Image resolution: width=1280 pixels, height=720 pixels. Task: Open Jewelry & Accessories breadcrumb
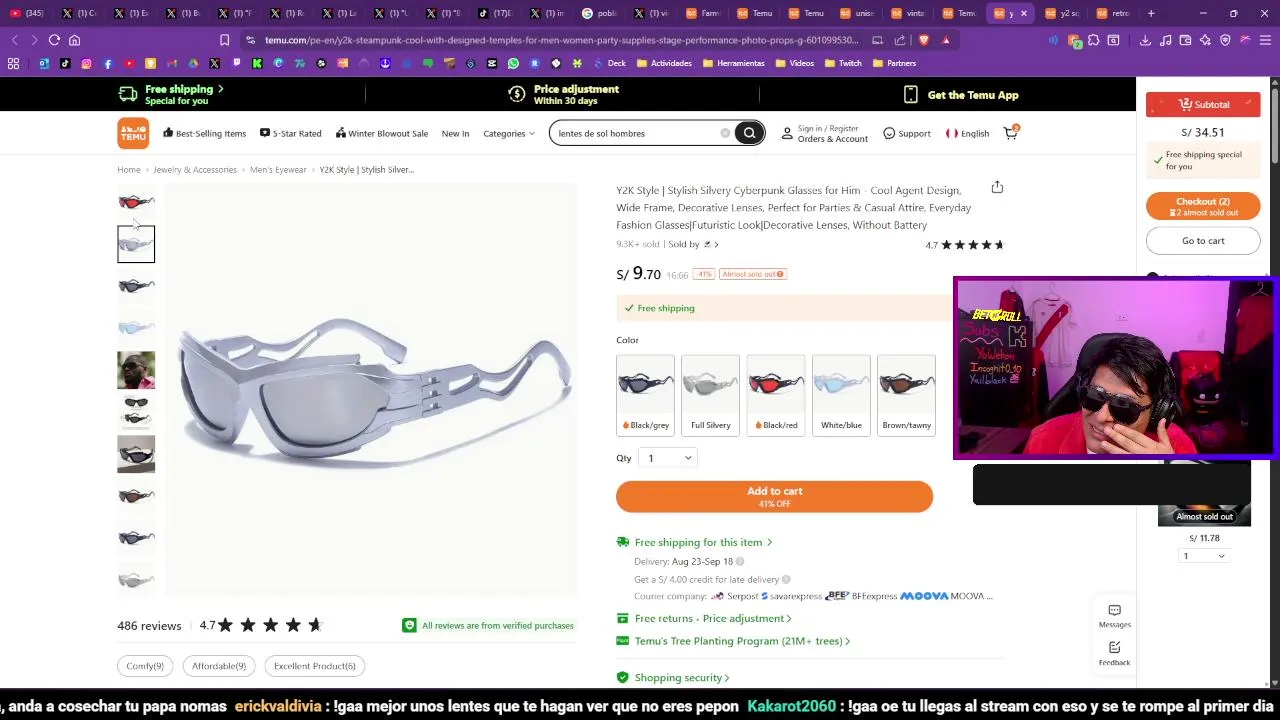point(195,170)
